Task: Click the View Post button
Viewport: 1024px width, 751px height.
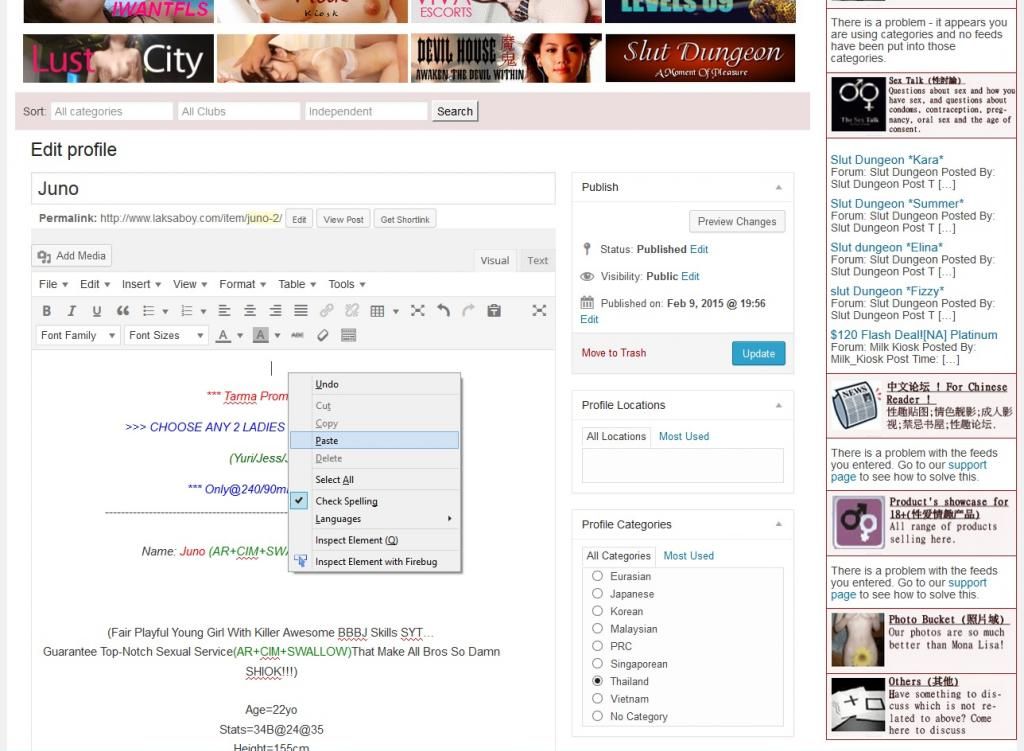Action: pos(344,219)
